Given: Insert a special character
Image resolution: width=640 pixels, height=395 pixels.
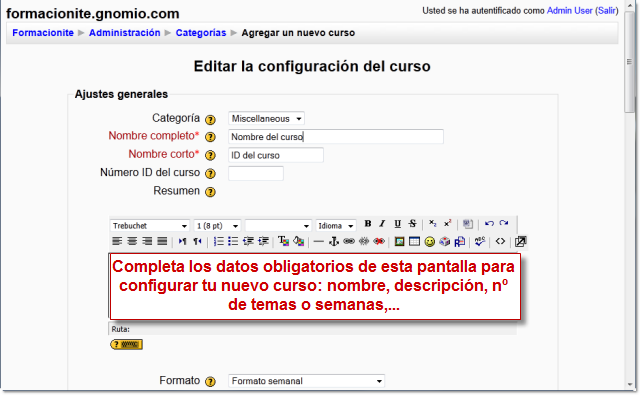Looking at the screenshot, I should coord(444,242).
